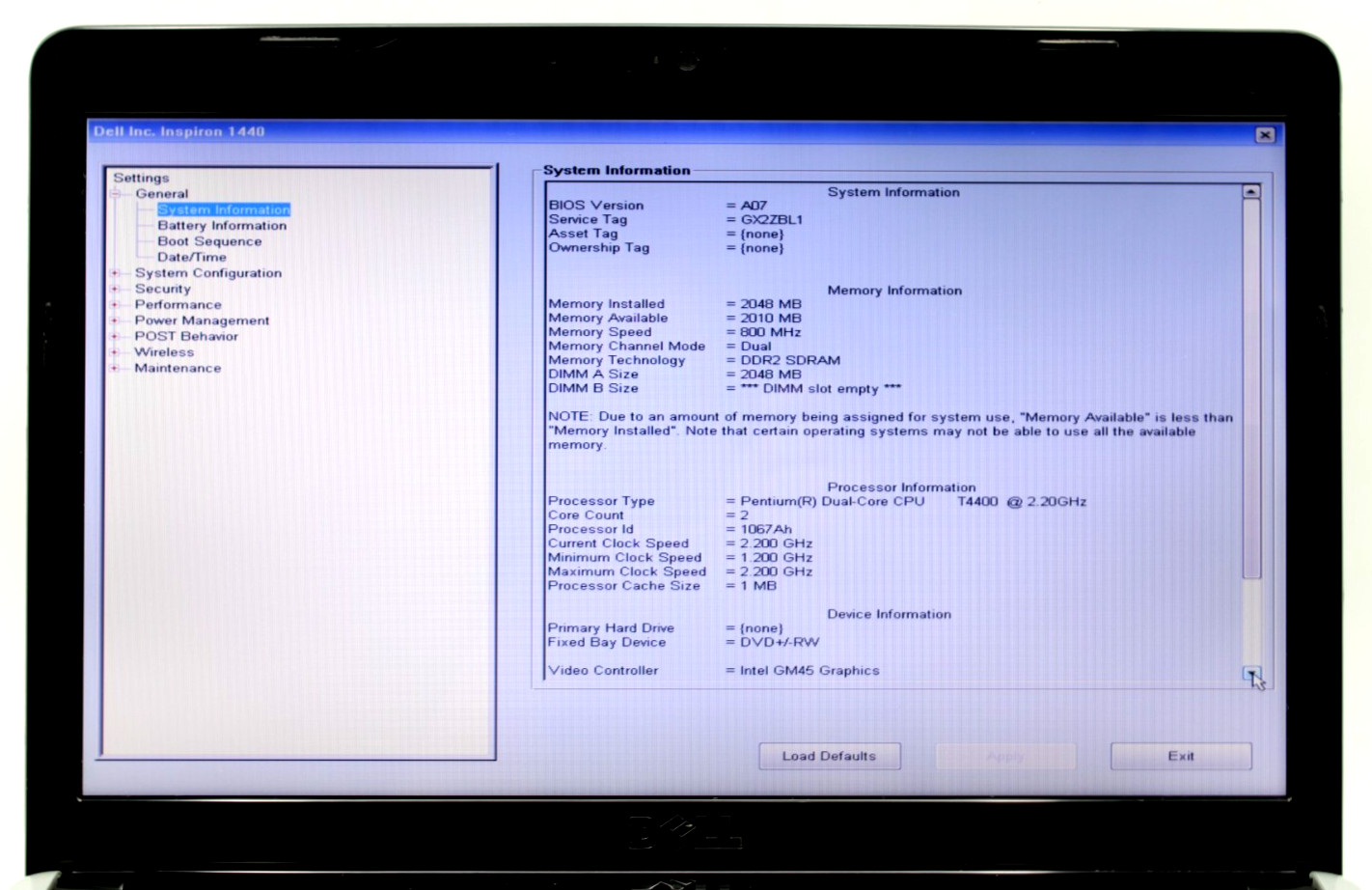Click the Ownership Tag {none} value
Screen dimensions: 1372x890
(x=761, y=248)
